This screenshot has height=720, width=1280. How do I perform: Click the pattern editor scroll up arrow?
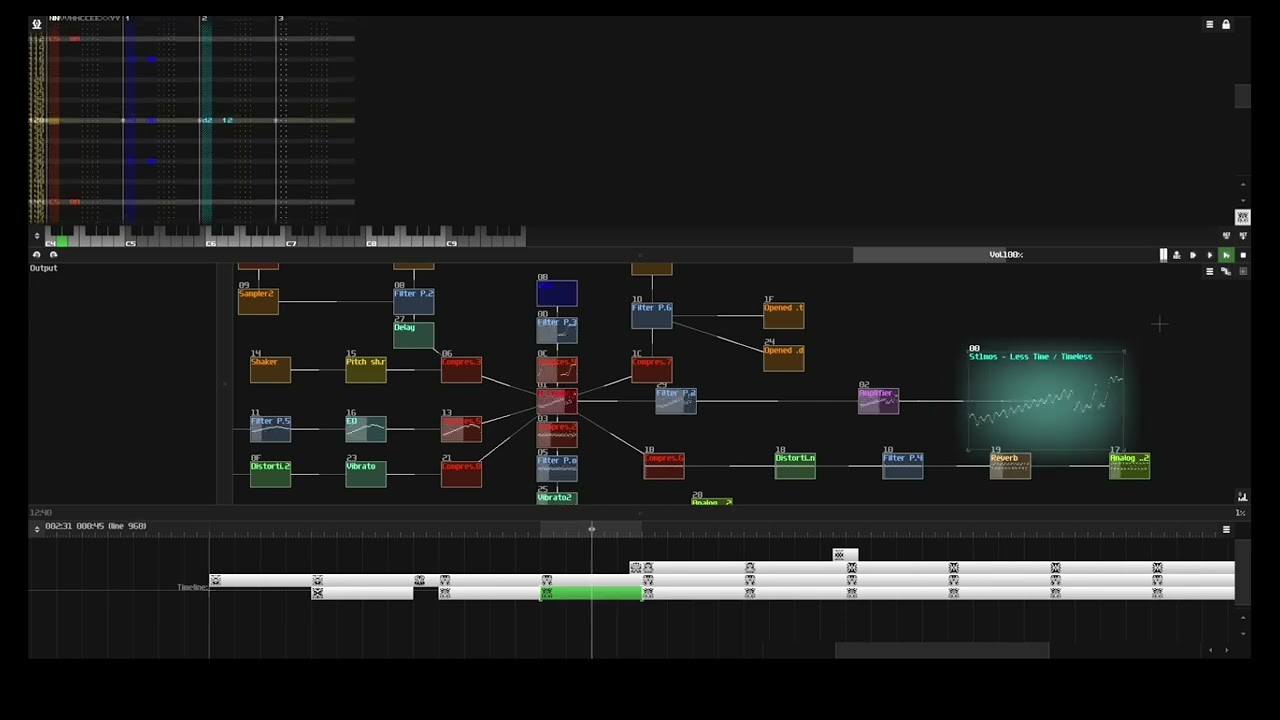pyautogui.click(x=1243, y=184)
